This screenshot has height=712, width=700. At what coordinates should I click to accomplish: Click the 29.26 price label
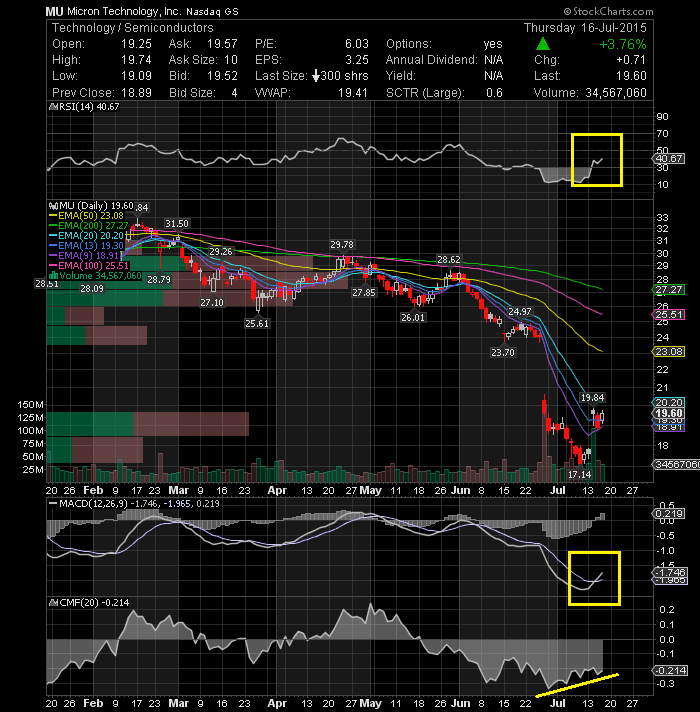point(221,252)
